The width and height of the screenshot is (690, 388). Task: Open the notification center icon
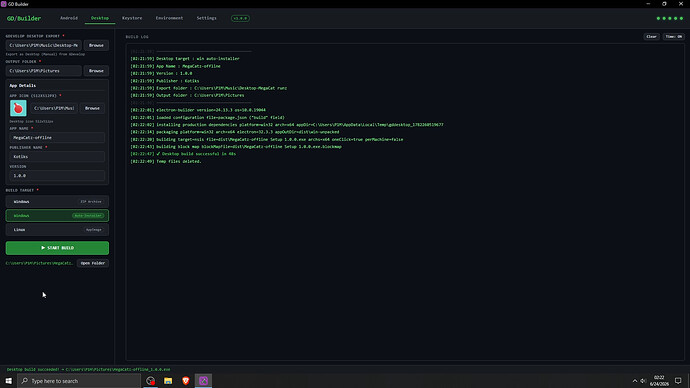click(x=678, y=381)
